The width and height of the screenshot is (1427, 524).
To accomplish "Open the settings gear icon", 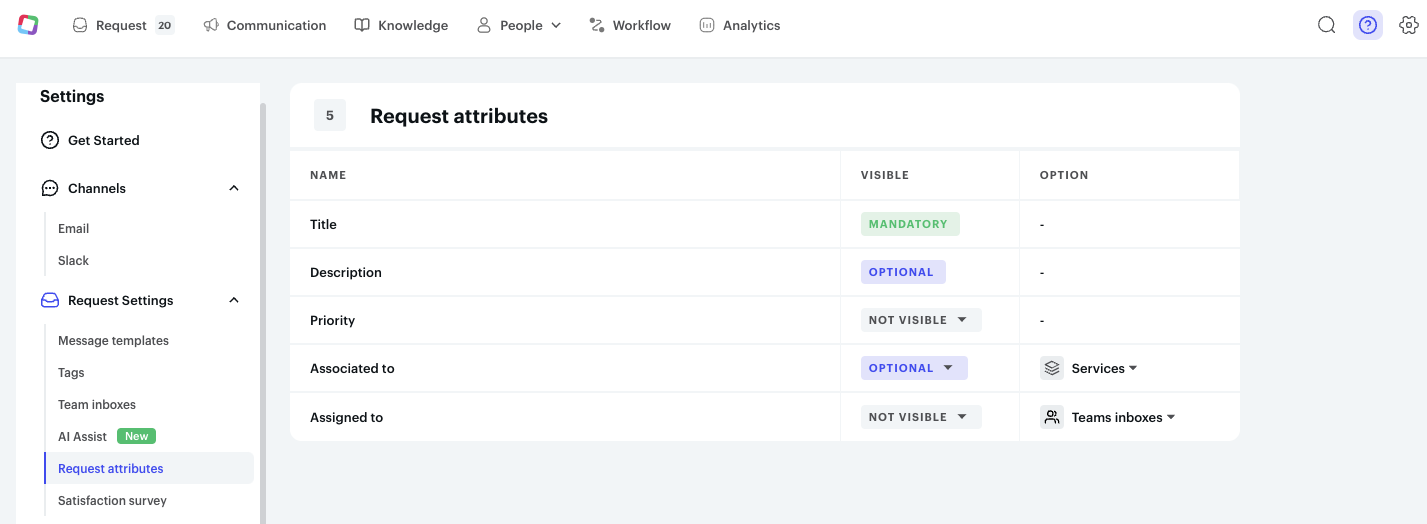I will [1409, 25].
